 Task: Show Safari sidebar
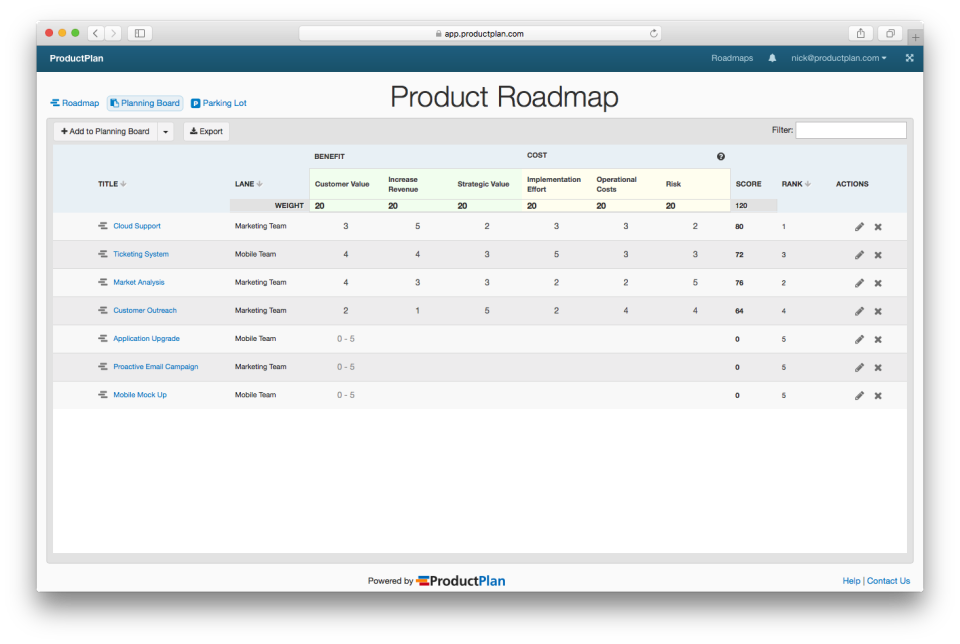tap(140, 33)
